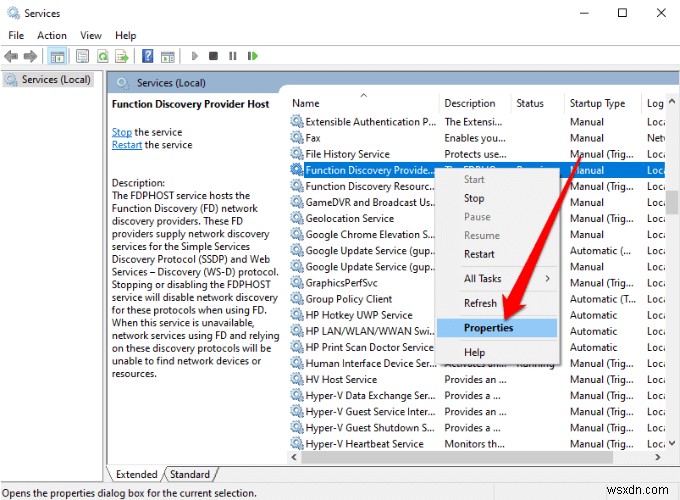680x500 pixels.
Task: Toggle the Show/Hide Action Pane icon
Action: coord(168,56)
